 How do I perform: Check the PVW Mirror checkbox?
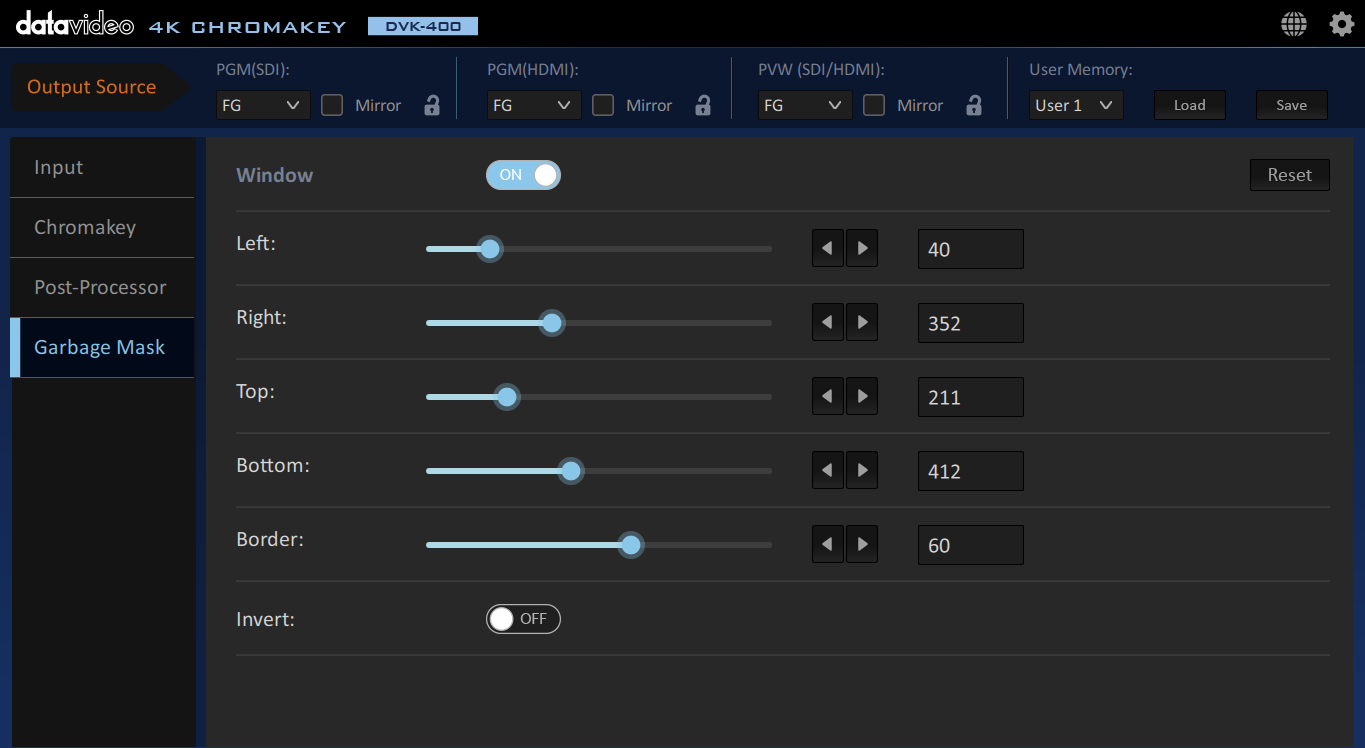874,105
